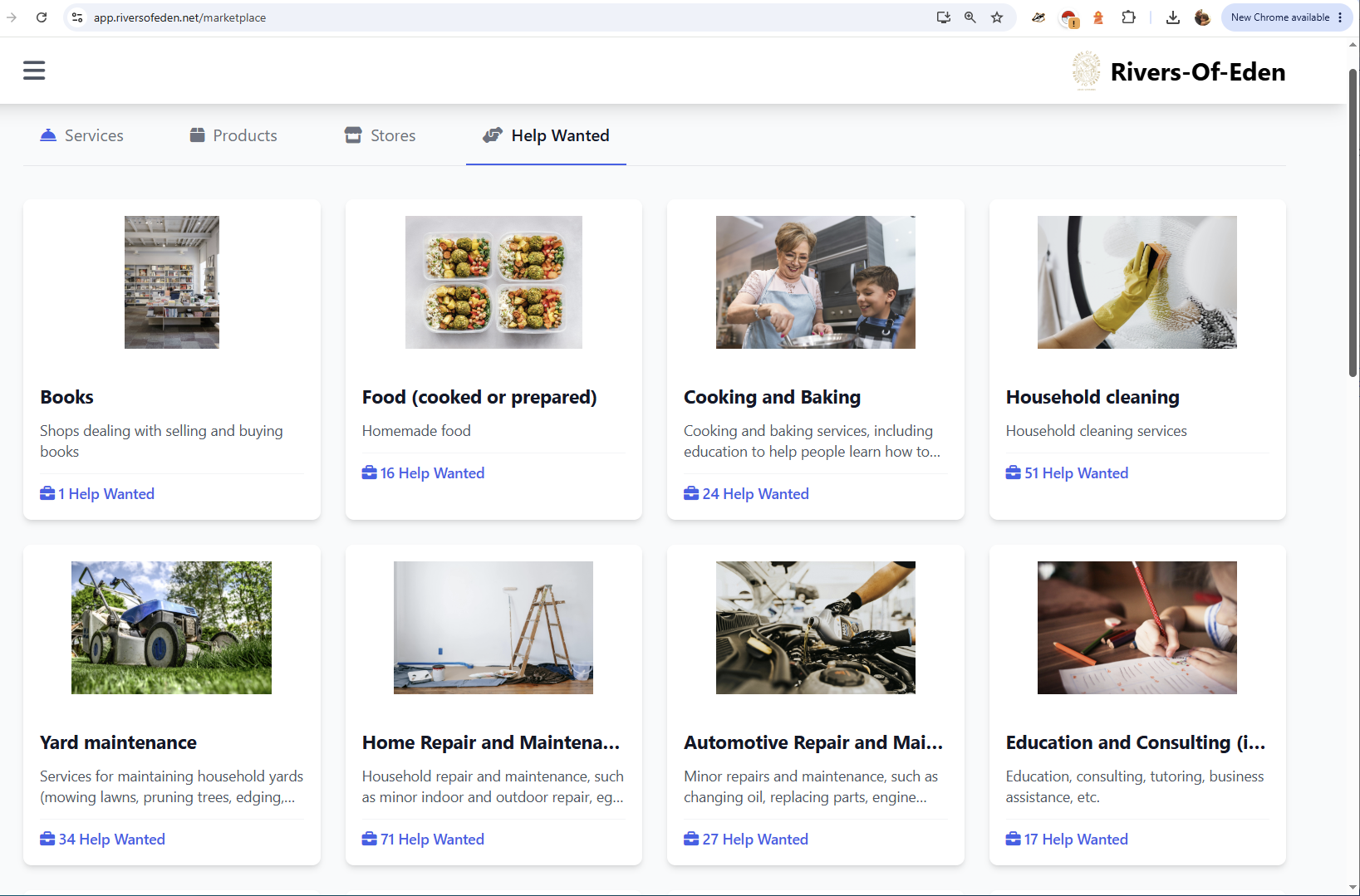This screenshot has height=896, width=1360.
Task: Open '17 Help Wanted' for Education and Consulting
Action: 1068,840
